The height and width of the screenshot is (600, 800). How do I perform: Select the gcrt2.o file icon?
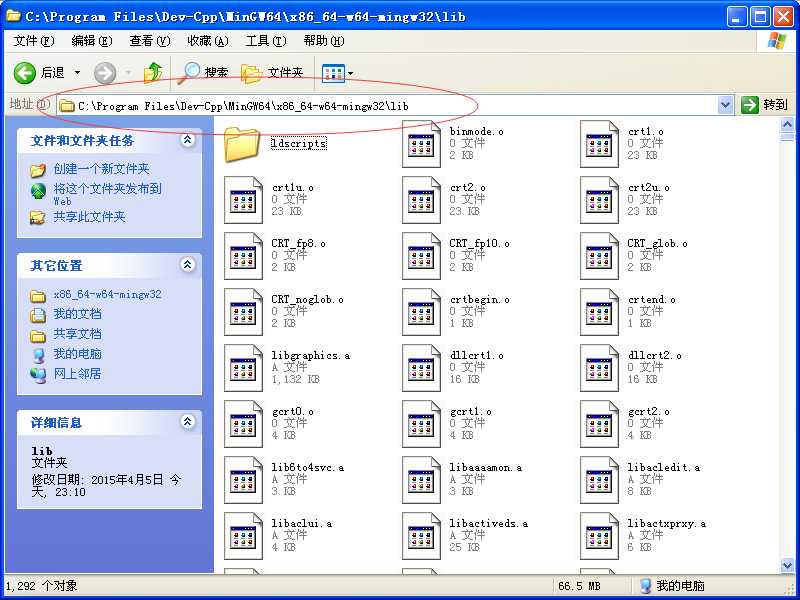point(599,424)
